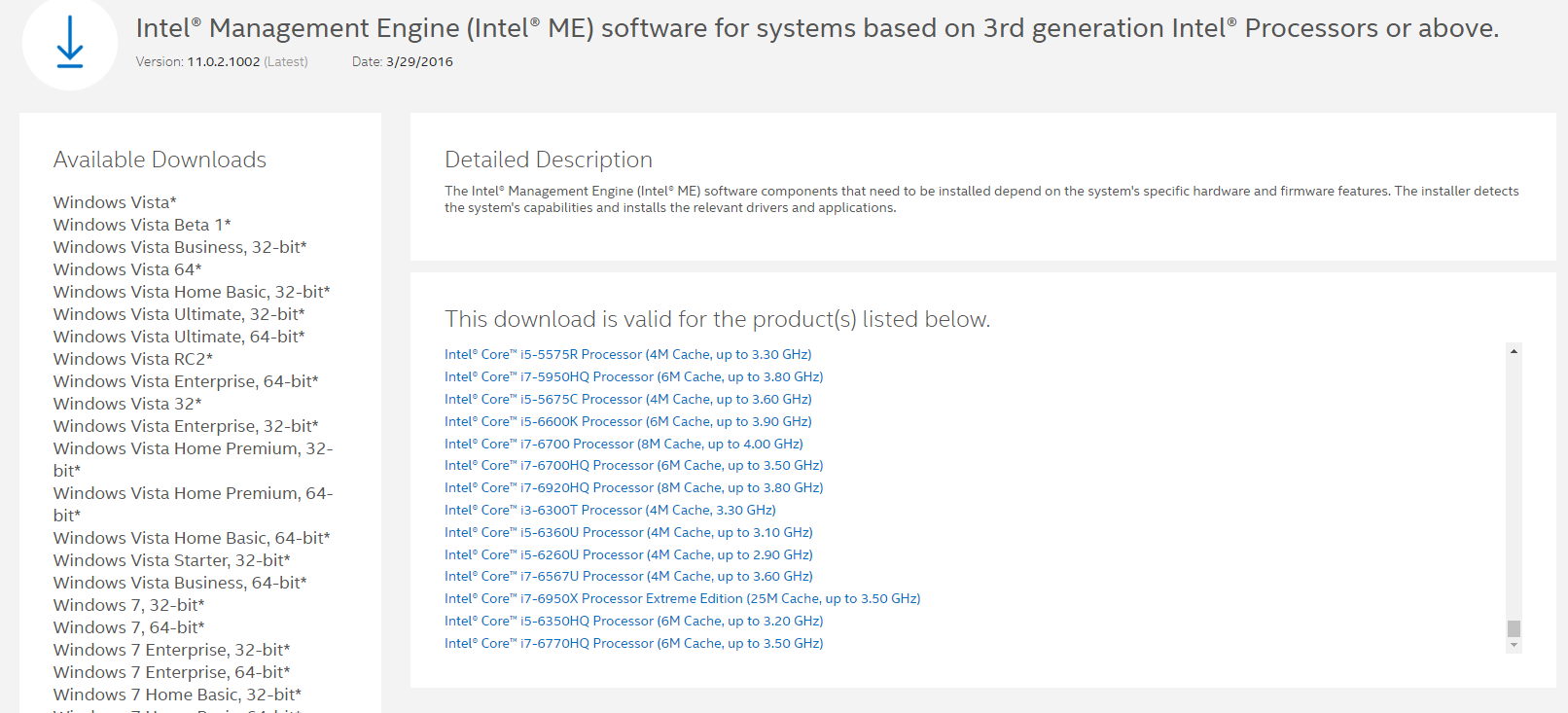Open the Core i7-5950HQ Processor link

(x=633, y=377)
